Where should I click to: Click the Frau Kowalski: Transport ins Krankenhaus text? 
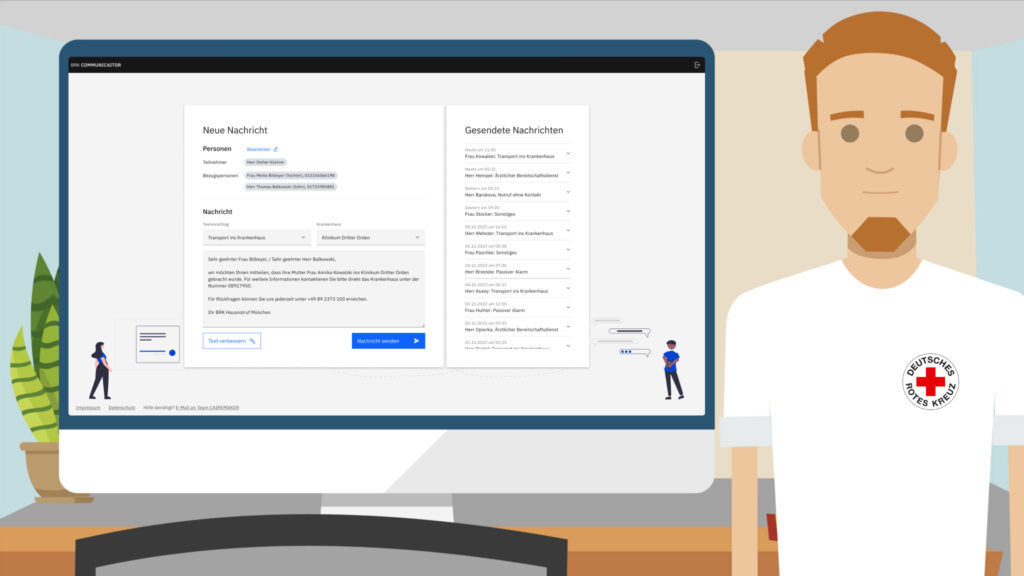point(509,157)
